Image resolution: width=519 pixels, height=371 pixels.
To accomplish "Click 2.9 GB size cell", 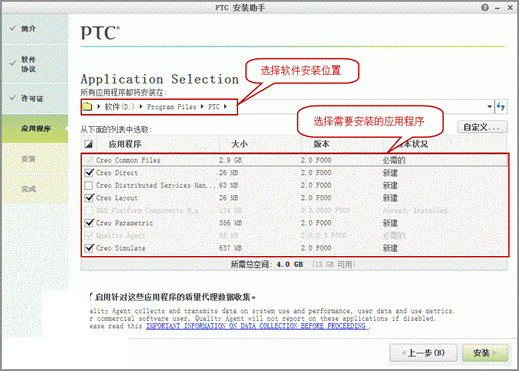I will [x=230, y=160].
